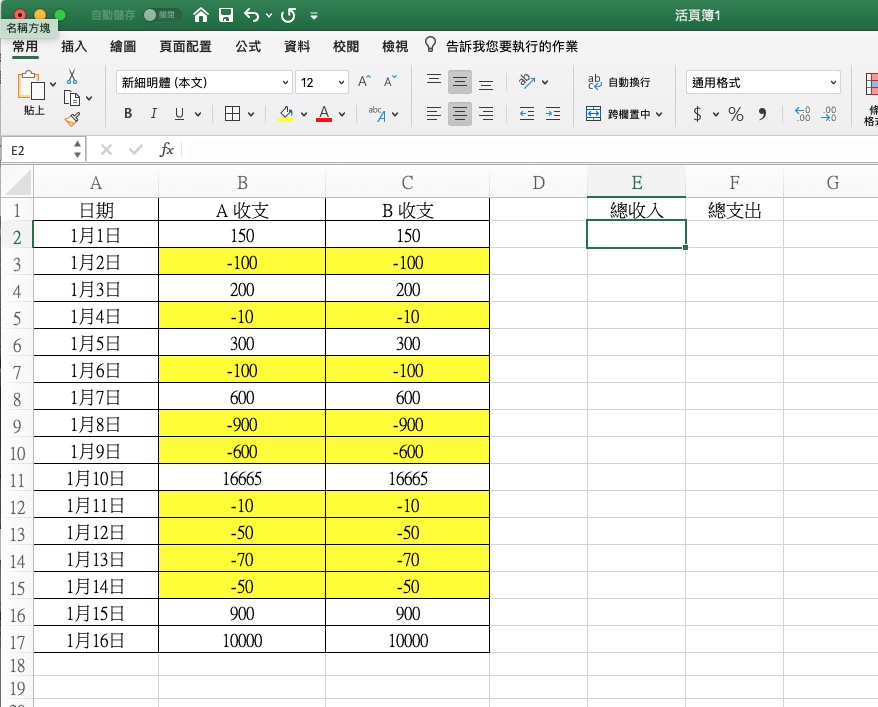
Task: Click the Insert Function fx icon
Action: [x=167, y=150]
